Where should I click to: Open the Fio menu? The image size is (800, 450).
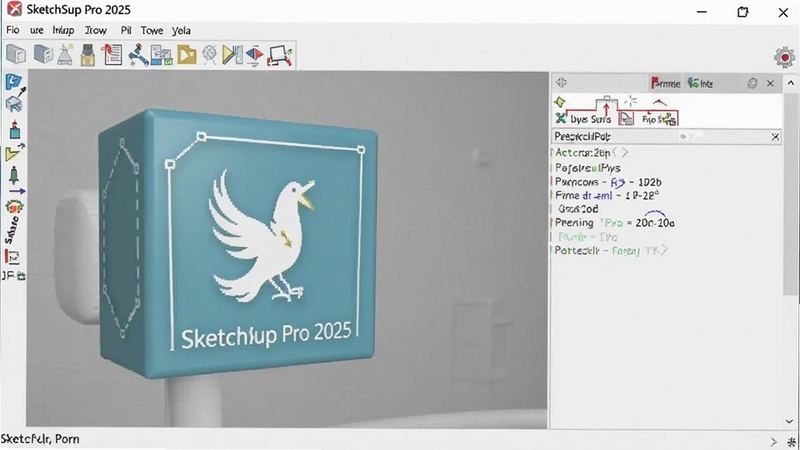click(x=13, y=30)
